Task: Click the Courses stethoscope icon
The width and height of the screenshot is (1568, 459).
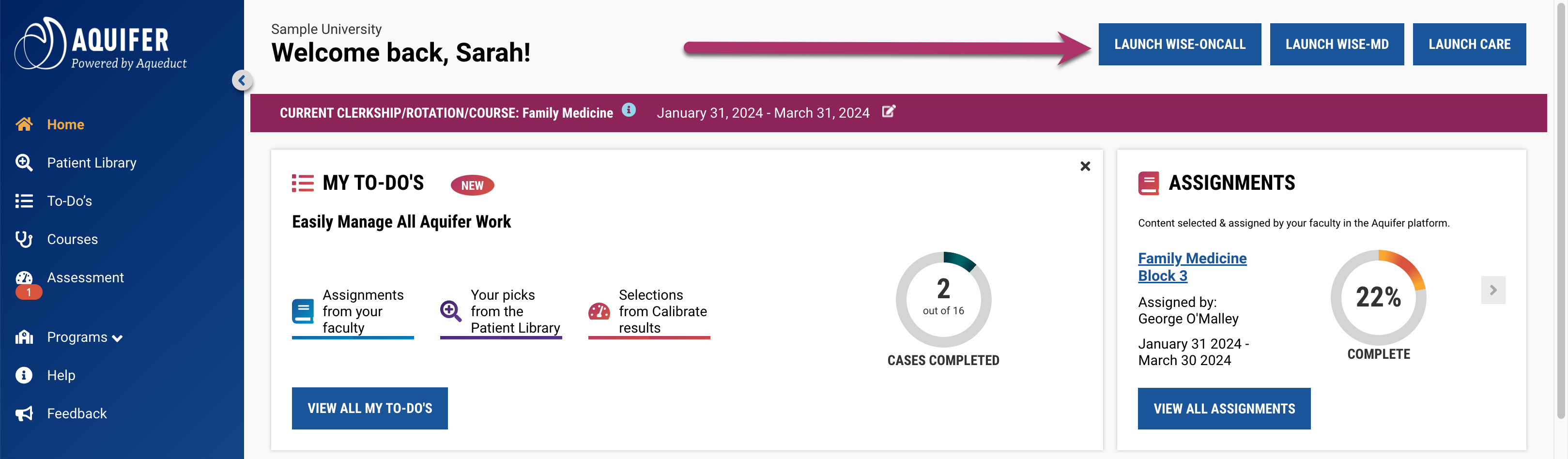Action: tap(24, 239)
